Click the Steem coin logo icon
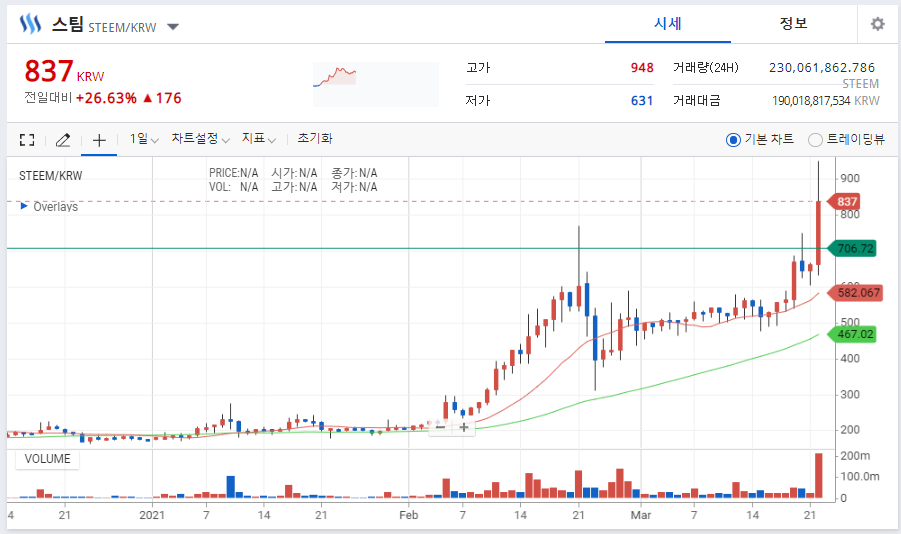This screenshot has height=534, width=901. pos(30,24)
